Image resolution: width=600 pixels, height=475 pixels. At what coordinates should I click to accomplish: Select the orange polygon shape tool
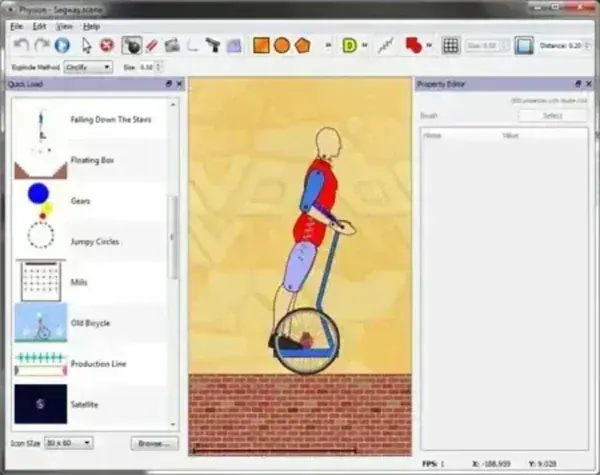point(302,46)
